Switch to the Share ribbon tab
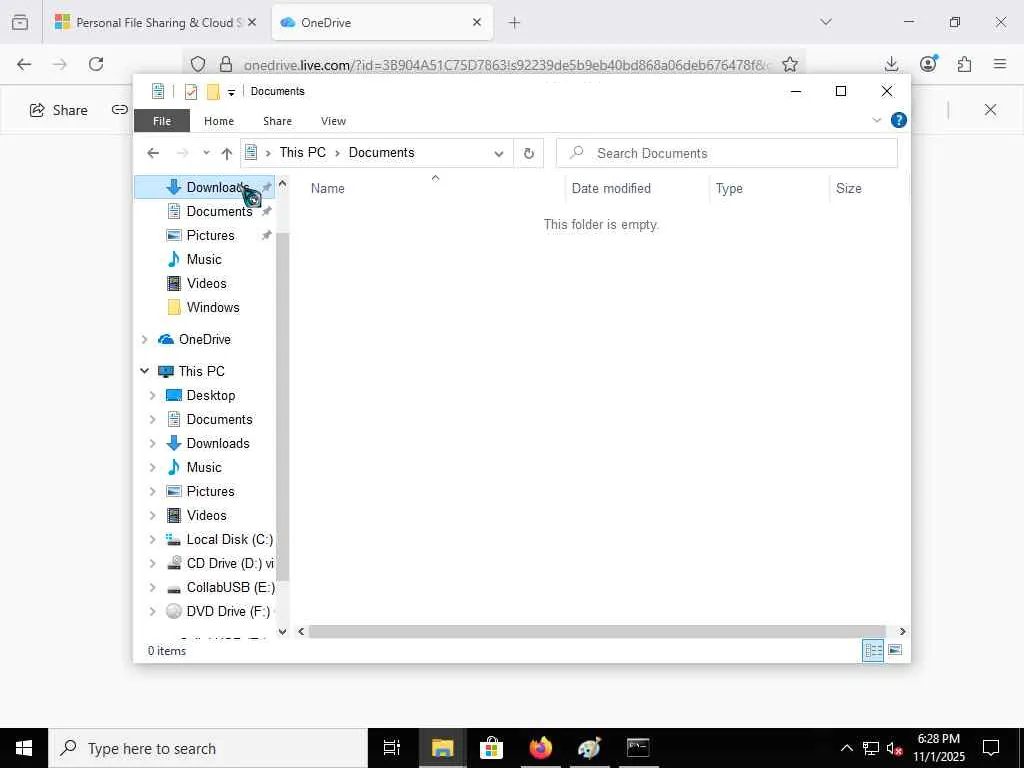 point(278,121)
